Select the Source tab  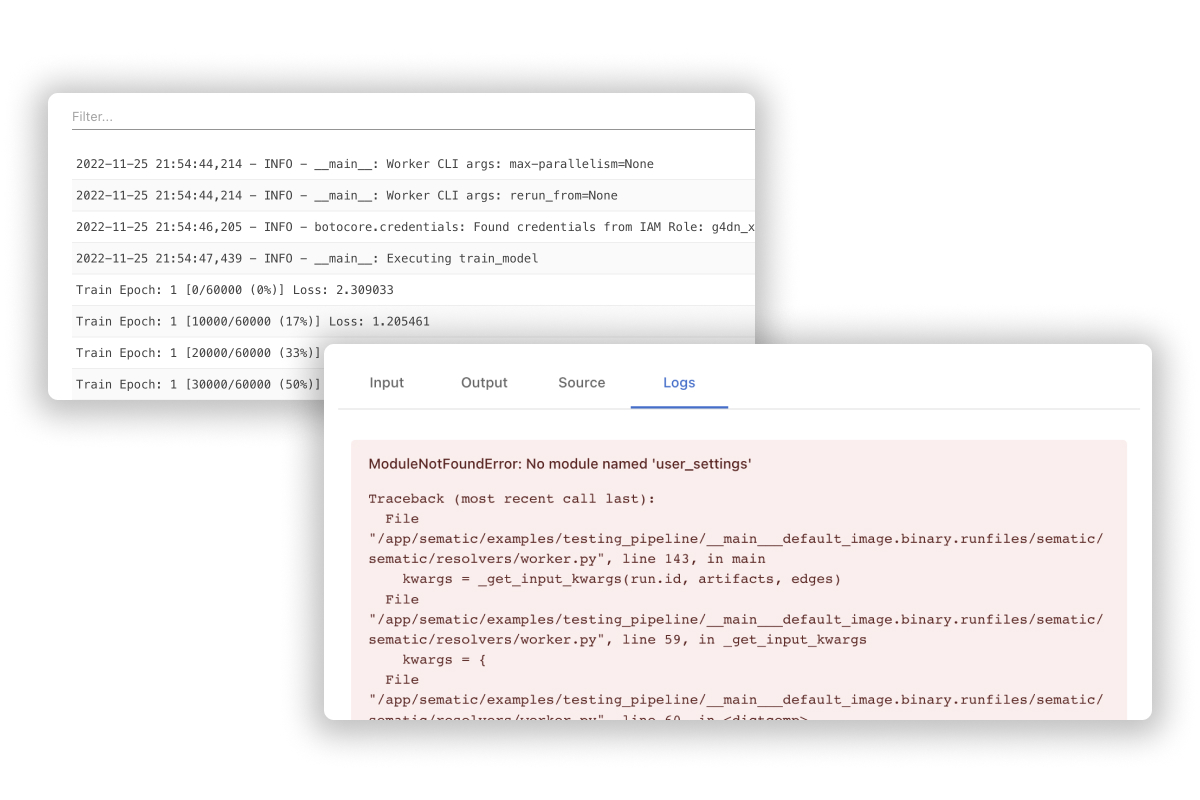[x=582, y=383]
